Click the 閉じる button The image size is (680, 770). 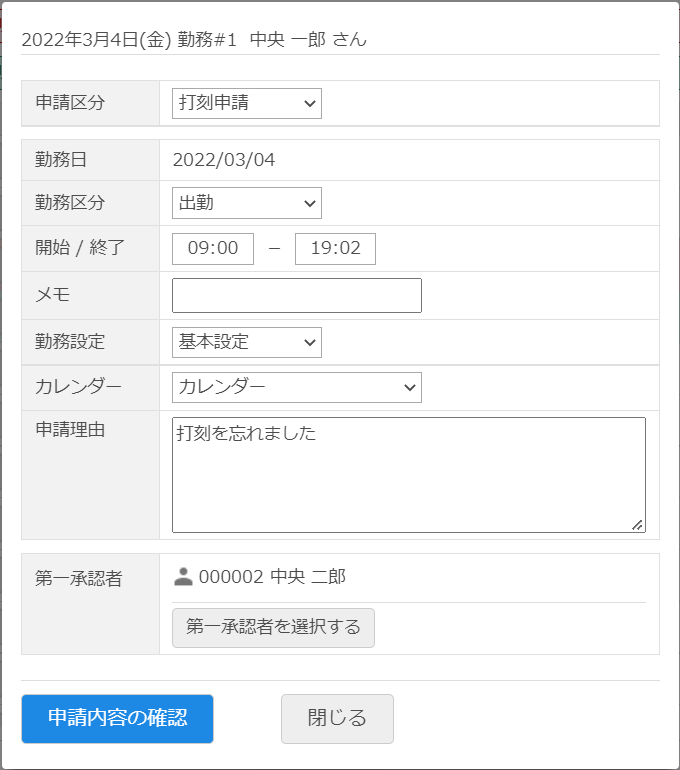coord(337,718)
